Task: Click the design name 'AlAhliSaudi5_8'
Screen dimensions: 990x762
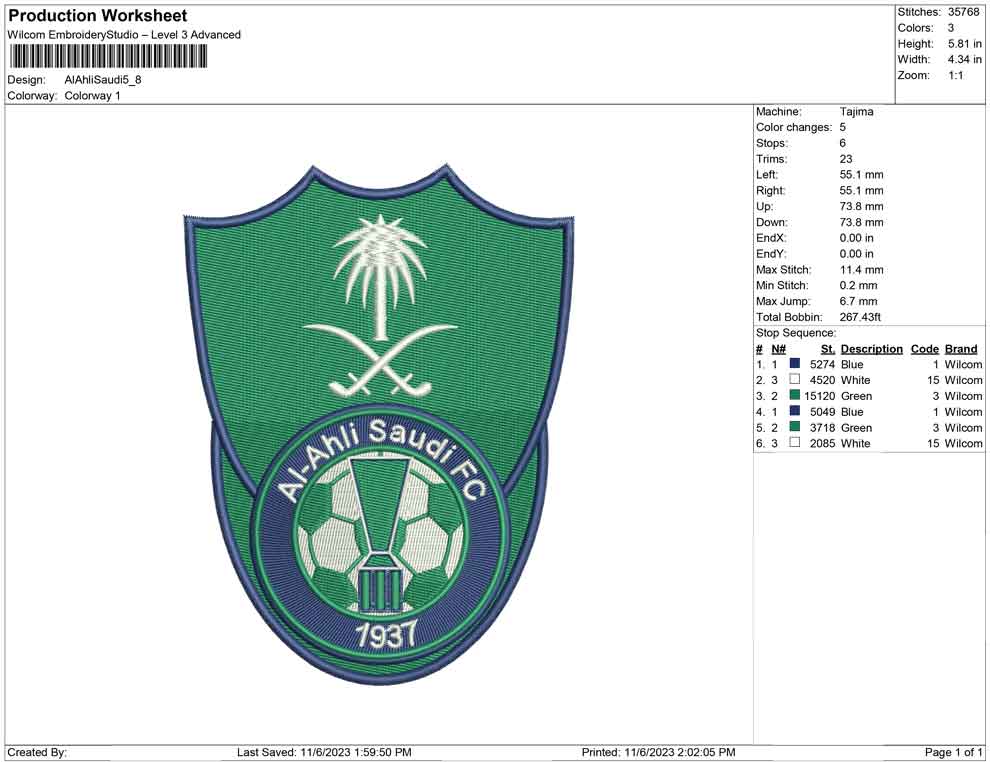Action: click(x=103, y=80)
